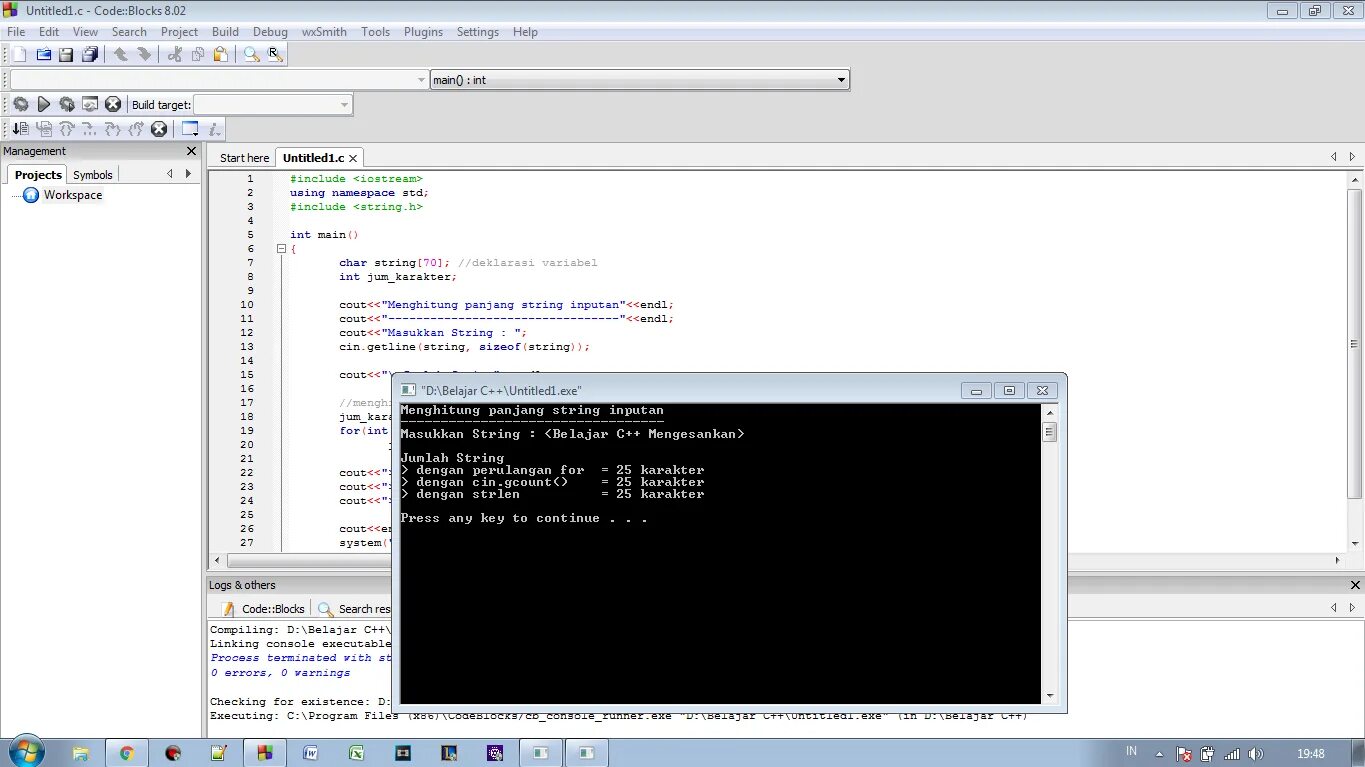The width and height of the screenshot is (1365, 767).
Task: Open the Build target dropdown
Action: click(x=273, y=105)
